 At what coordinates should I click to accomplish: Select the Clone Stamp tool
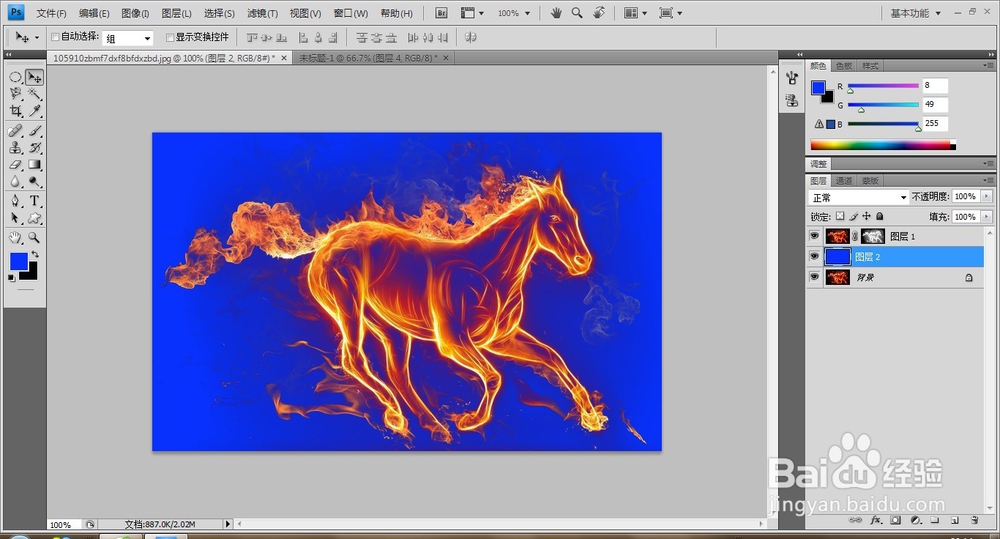(15, 147)
